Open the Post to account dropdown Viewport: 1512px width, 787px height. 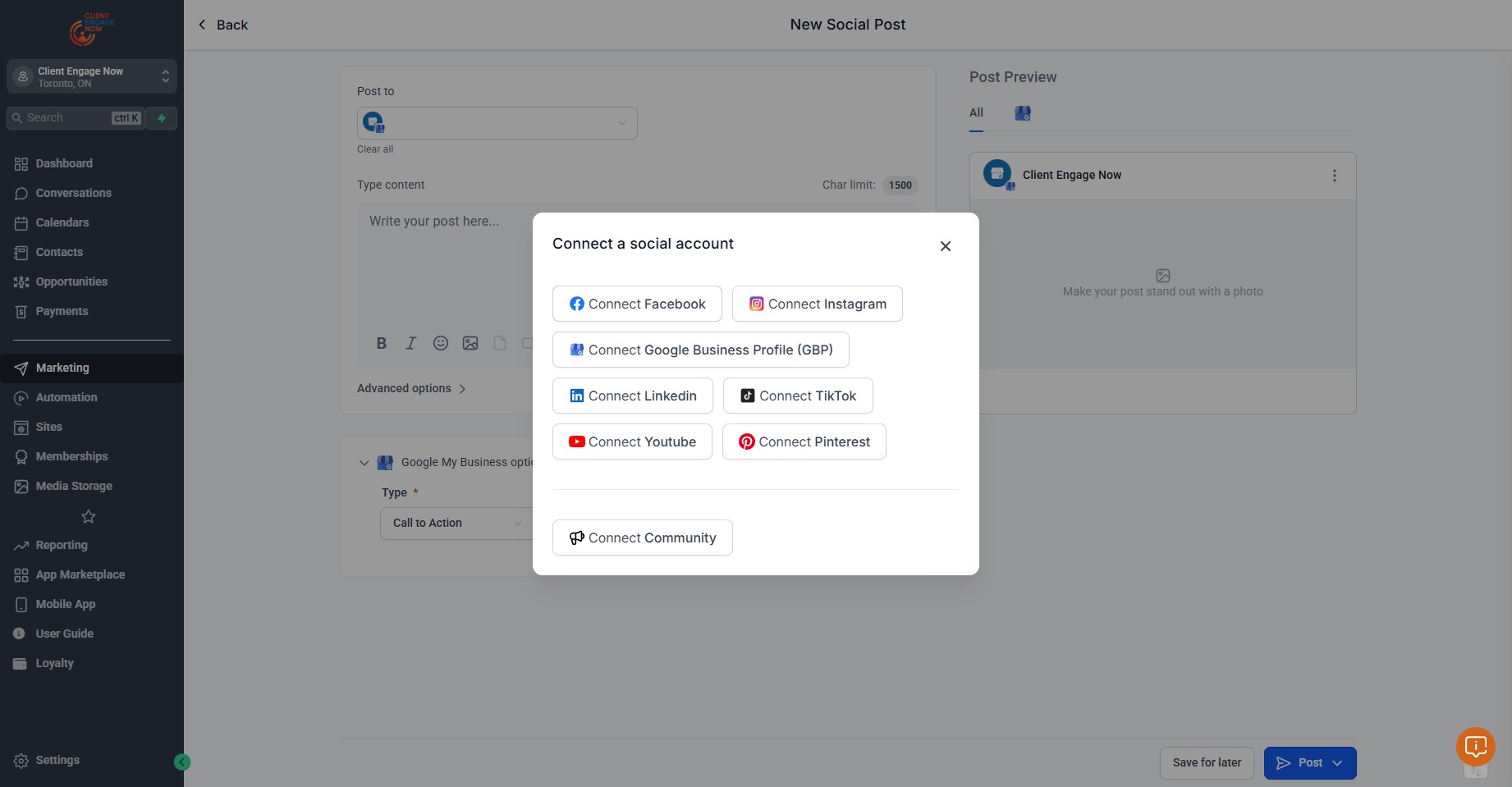pos(497,123)
